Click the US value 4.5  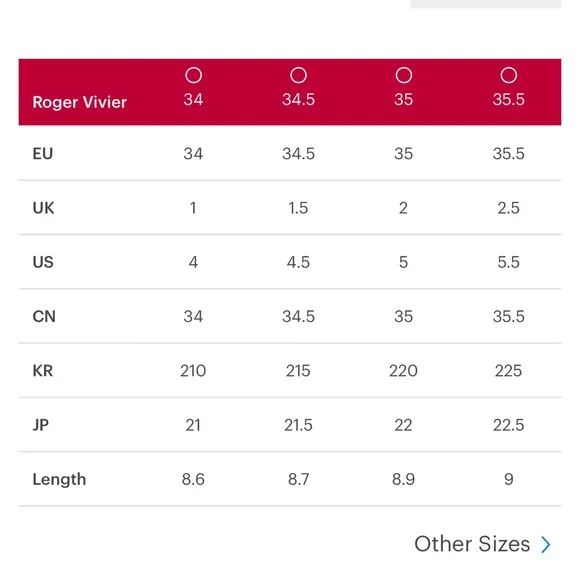click(299, 262)
